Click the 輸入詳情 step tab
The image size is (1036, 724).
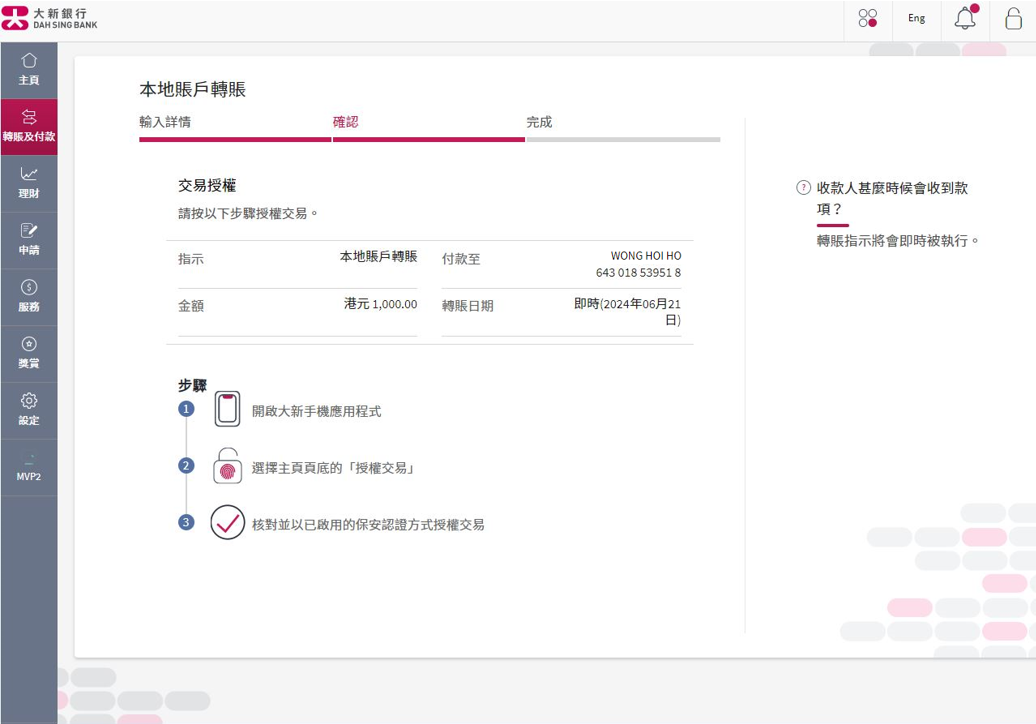tap(165, 122)
